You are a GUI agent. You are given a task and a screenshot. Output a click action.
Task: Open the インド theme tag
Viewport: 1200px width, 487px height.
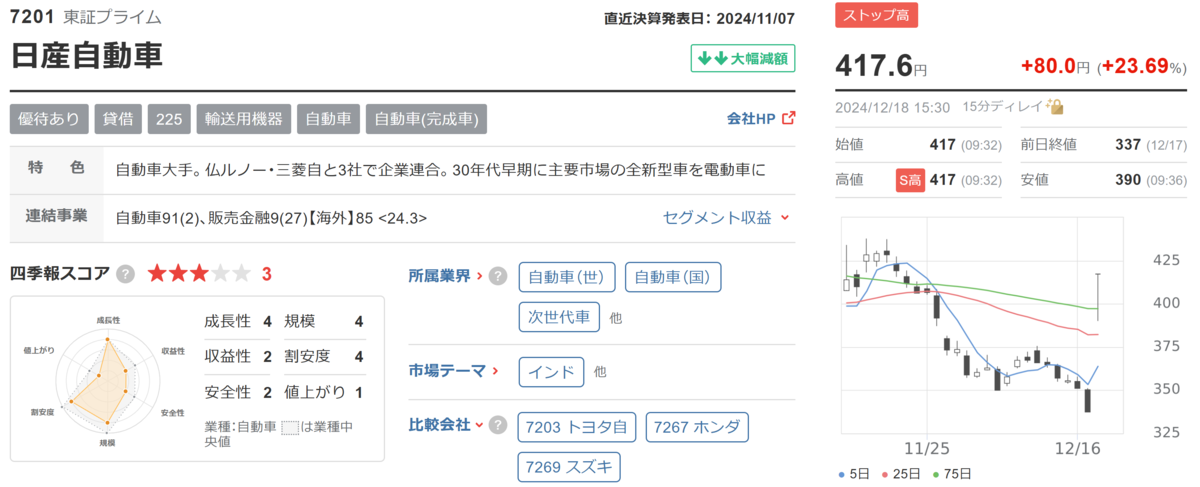(x=551, y=372)
